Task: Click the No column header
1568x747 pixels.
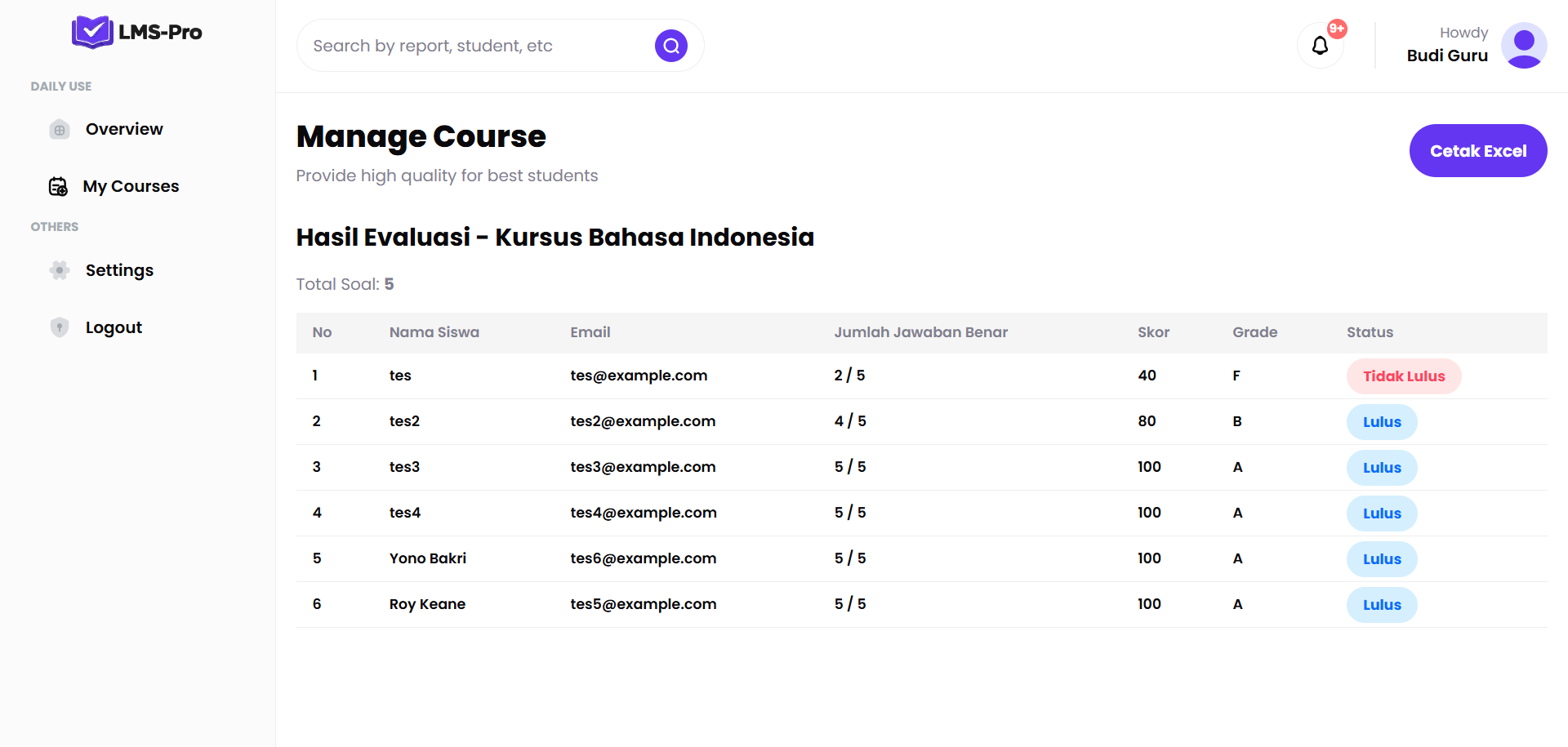Action: (322, 332)
